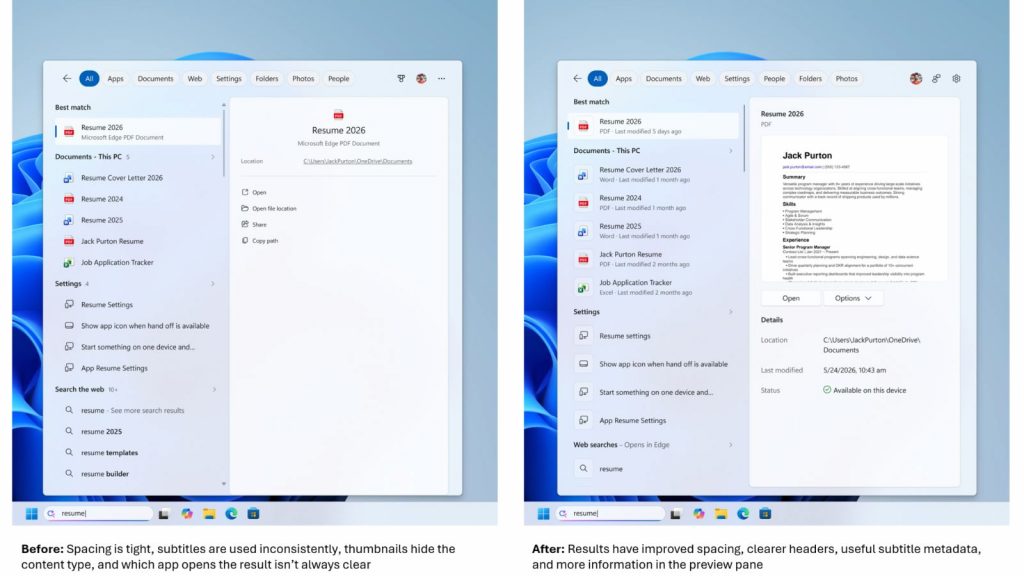This screenshot has width=1024, height=576.
Task: Open Microsoft Store on the After taskbar
Action: [x=765, y=514]
